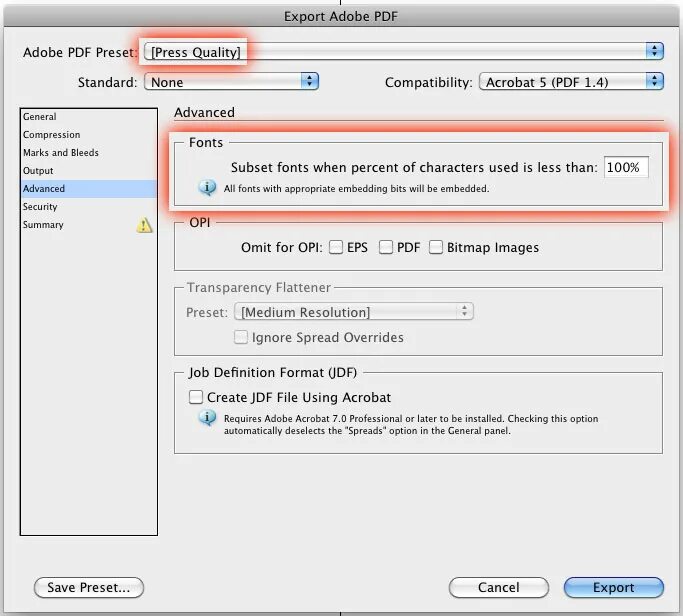Click the "Requires Adobe Acrobat 7.0 Professional" note
The image size is (683, 616).
[411, 424]
